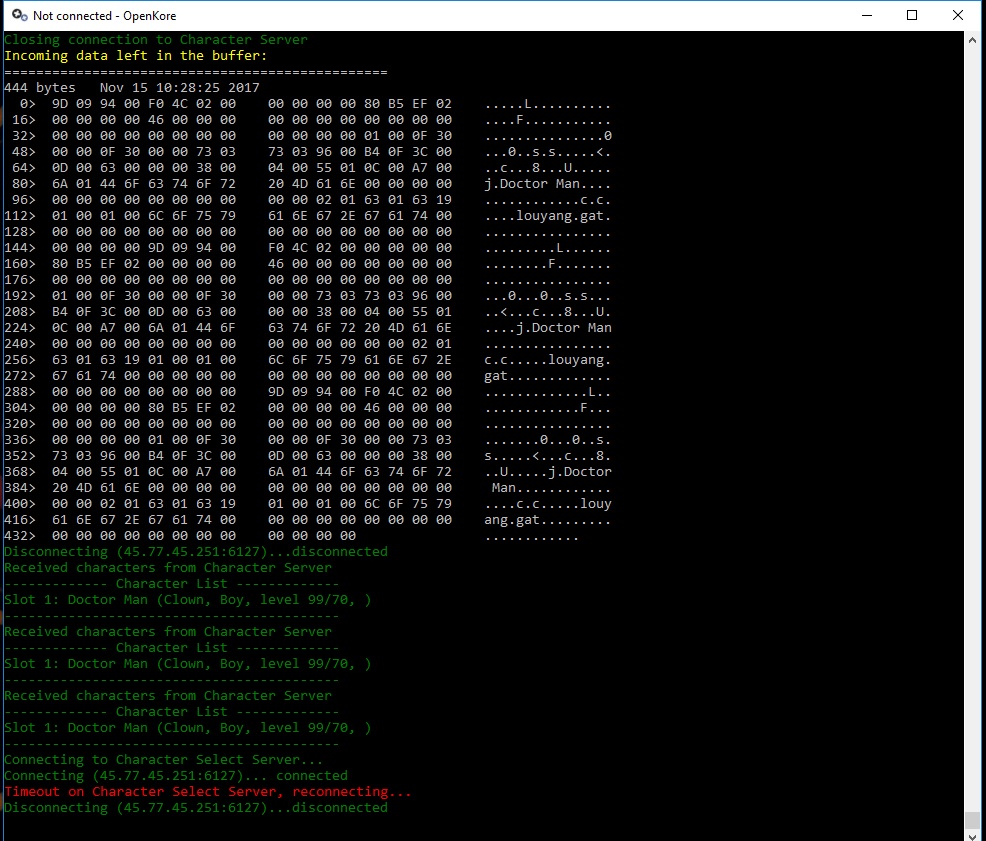986x841 pixels.
Task: Click hex dump row at offset '160>'
Action: 308,264
